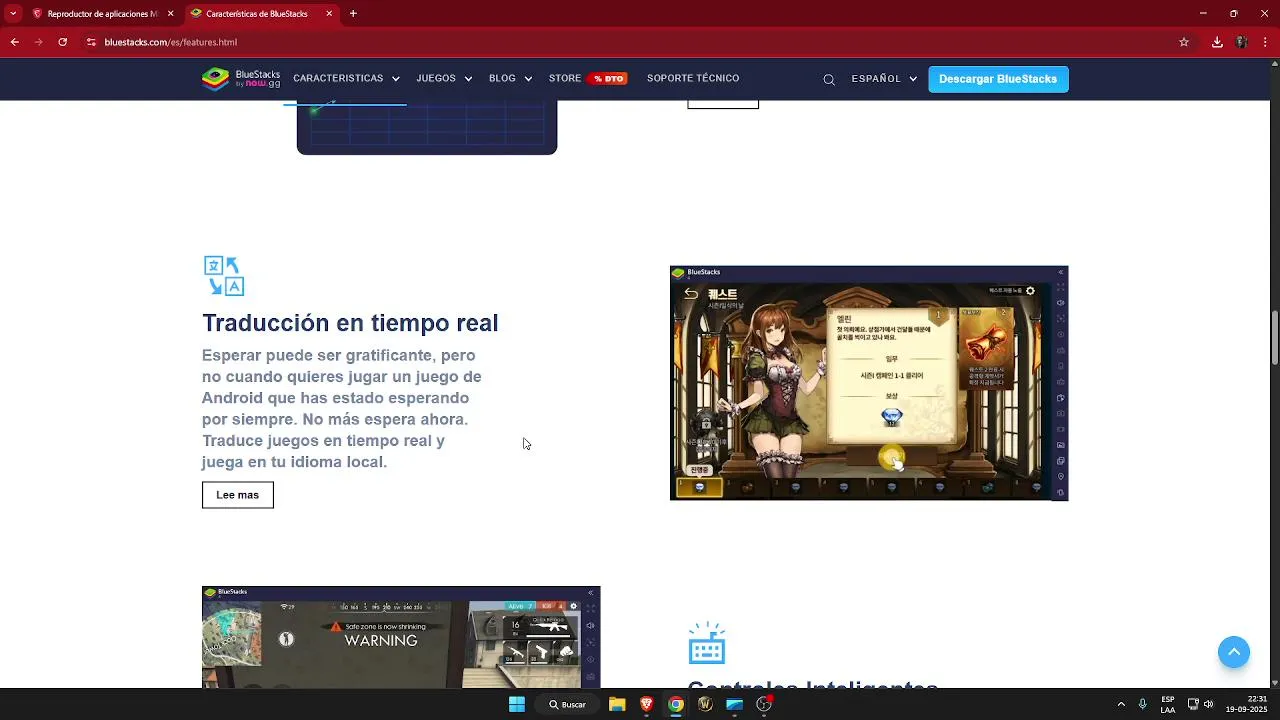The image size is (1280, 720).
Task: Open the BLOG nav menu
Action: pyautogui.click(x=502, y=78)
